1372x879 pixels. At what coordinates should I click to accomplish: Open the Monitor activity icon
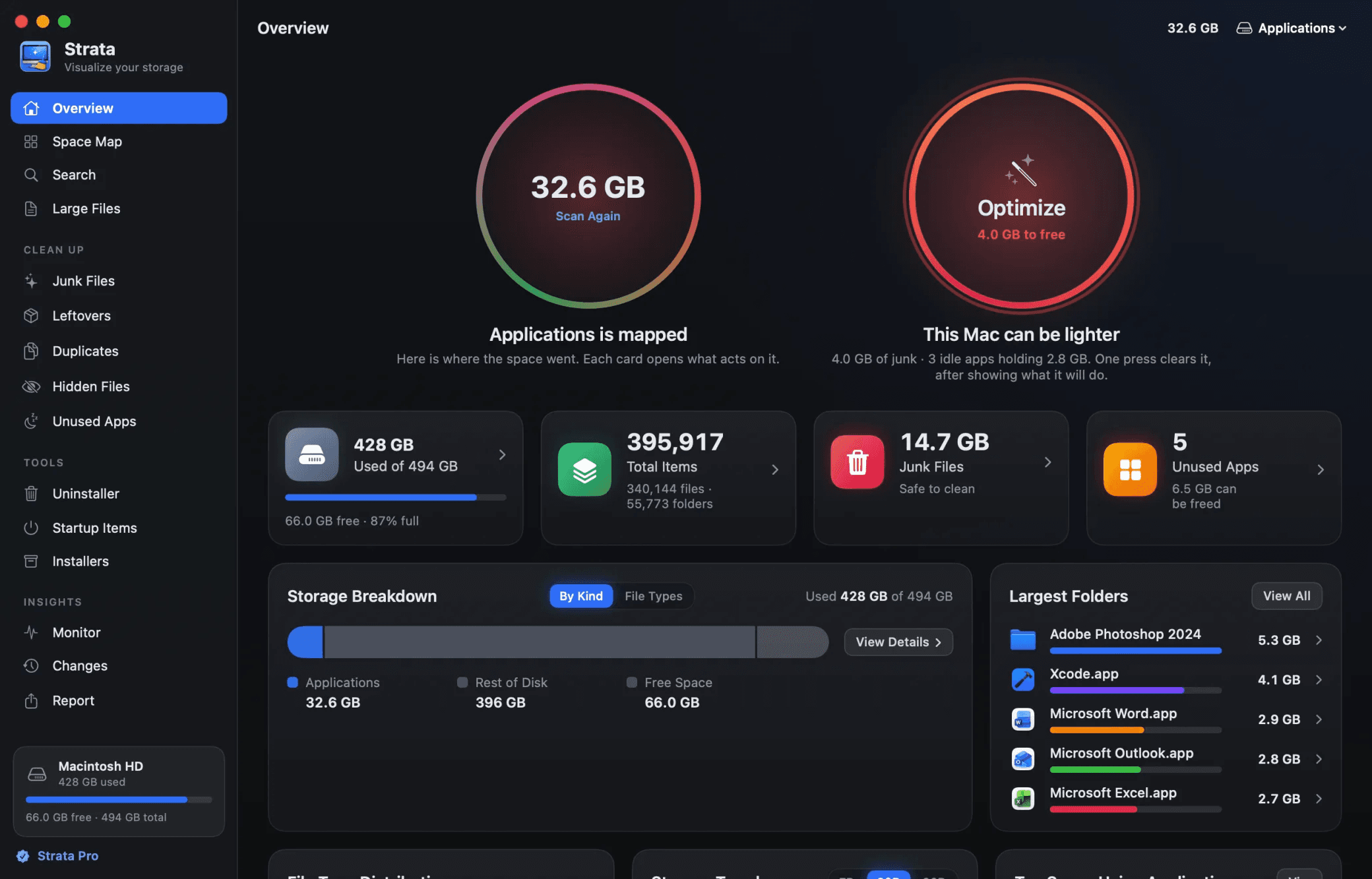click(x=31, y=632)
